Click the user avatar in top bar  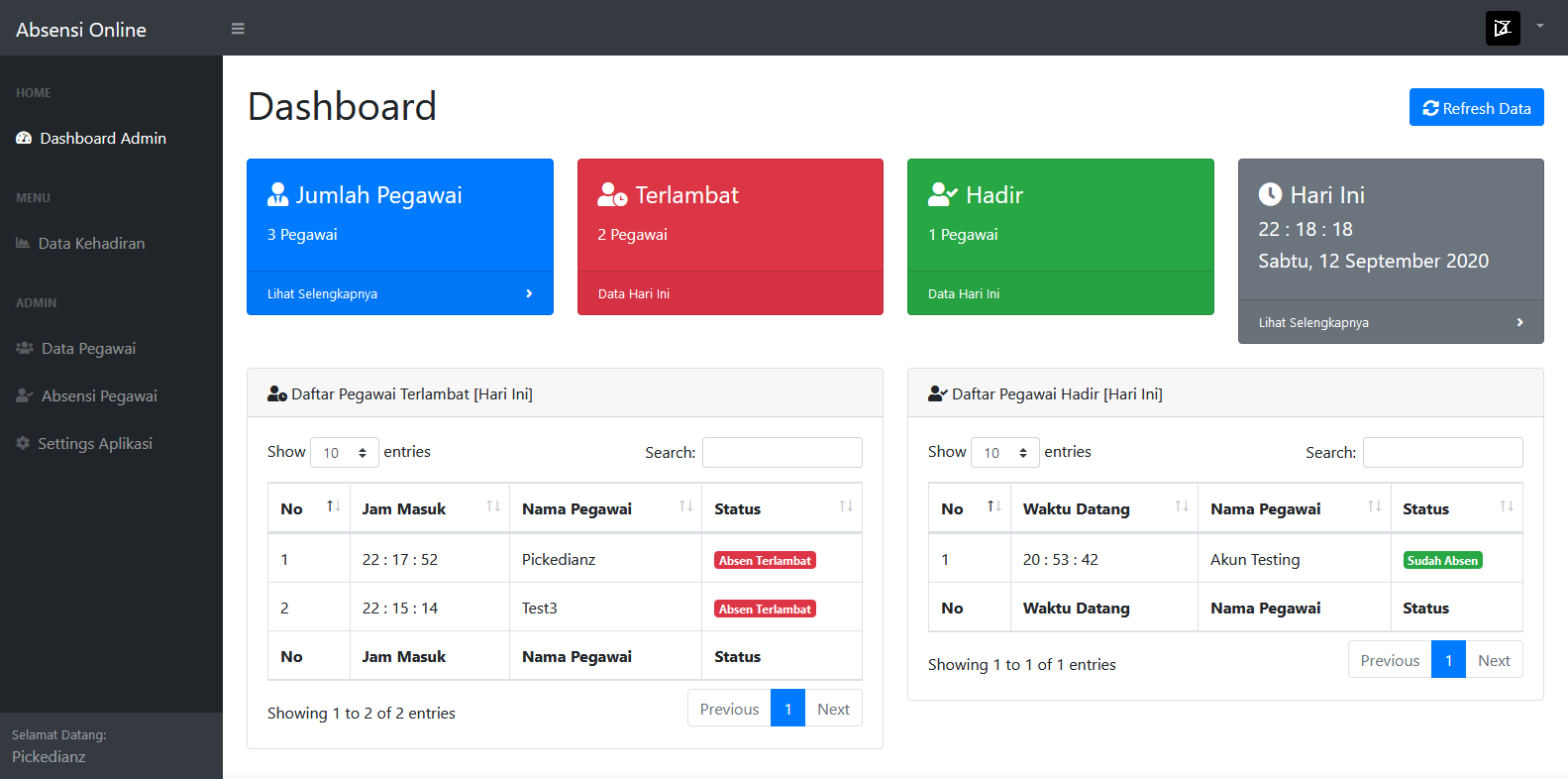[x=1502, y=28]
